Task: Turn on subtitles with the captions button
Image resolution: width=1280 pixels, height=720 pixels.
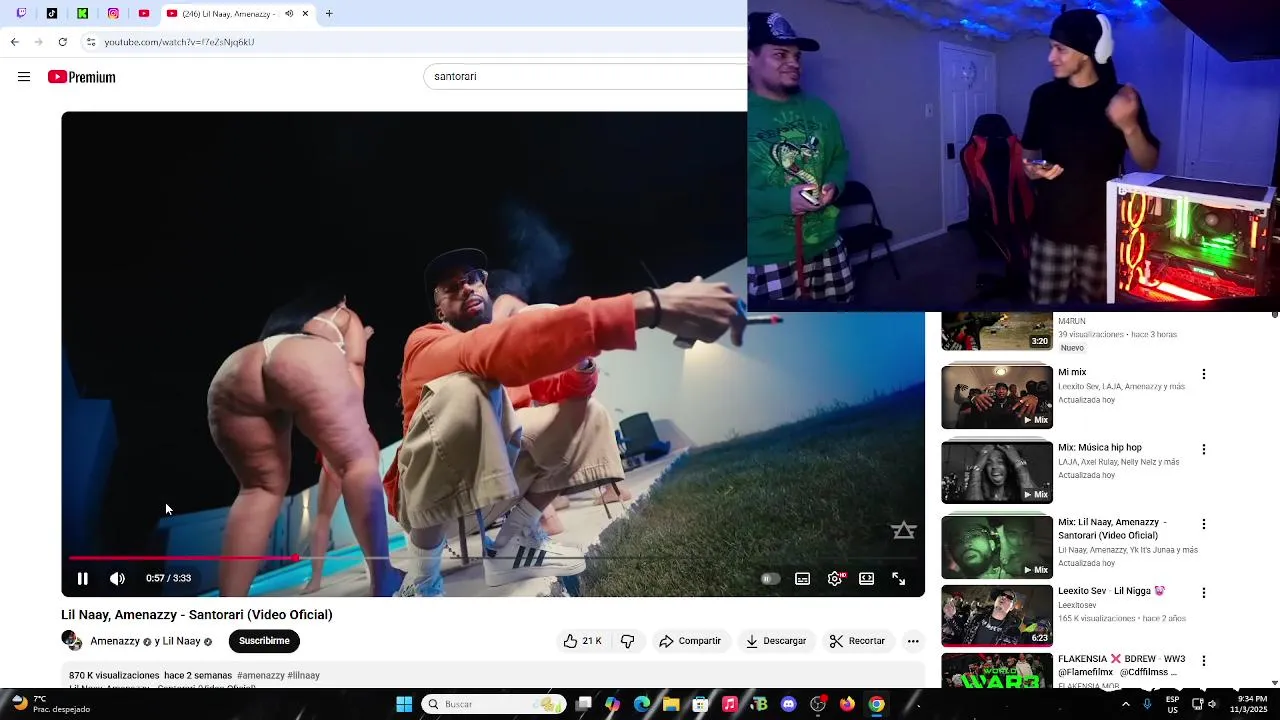Action: [802, 578]
